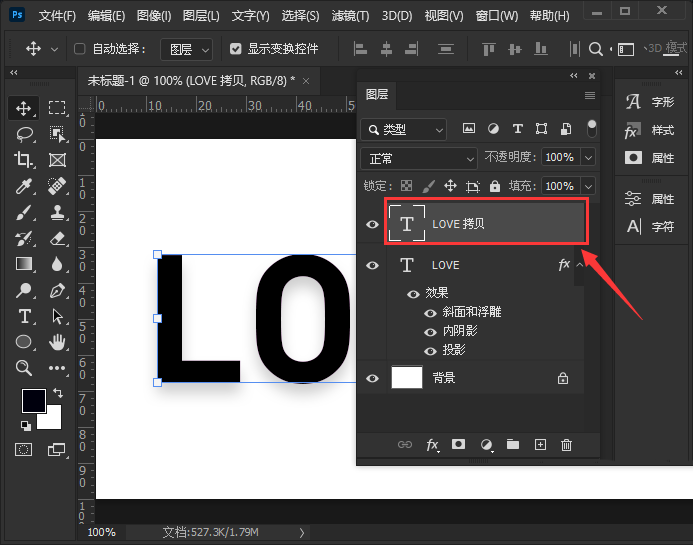Select the Eyedropper tool
This screenshot has width=693, height=545.
(x=23, y=186)
